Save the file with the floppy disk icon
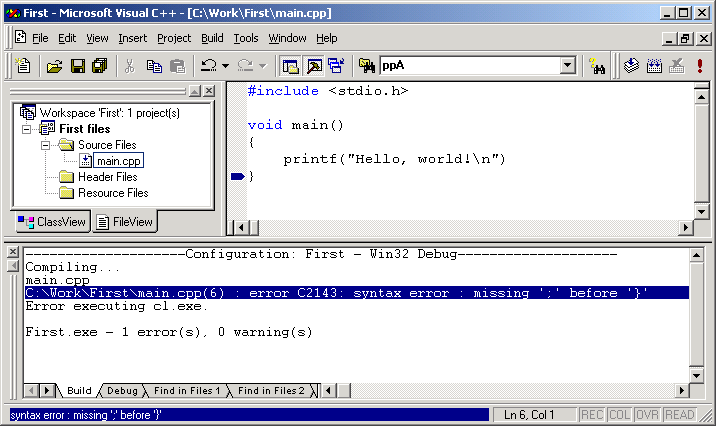 (x=77, y=66)
